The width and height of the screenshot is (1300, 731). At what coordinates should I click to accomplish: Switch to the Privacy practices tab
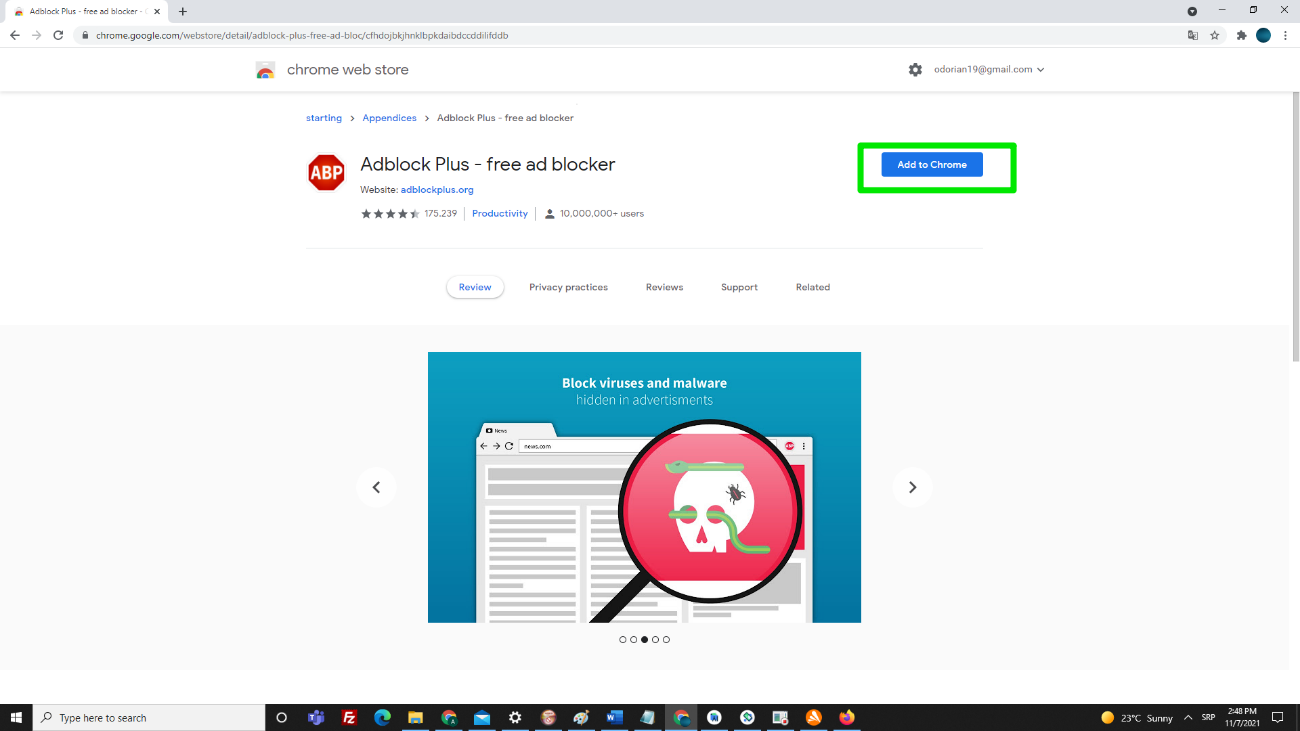(x=568, y=287)
